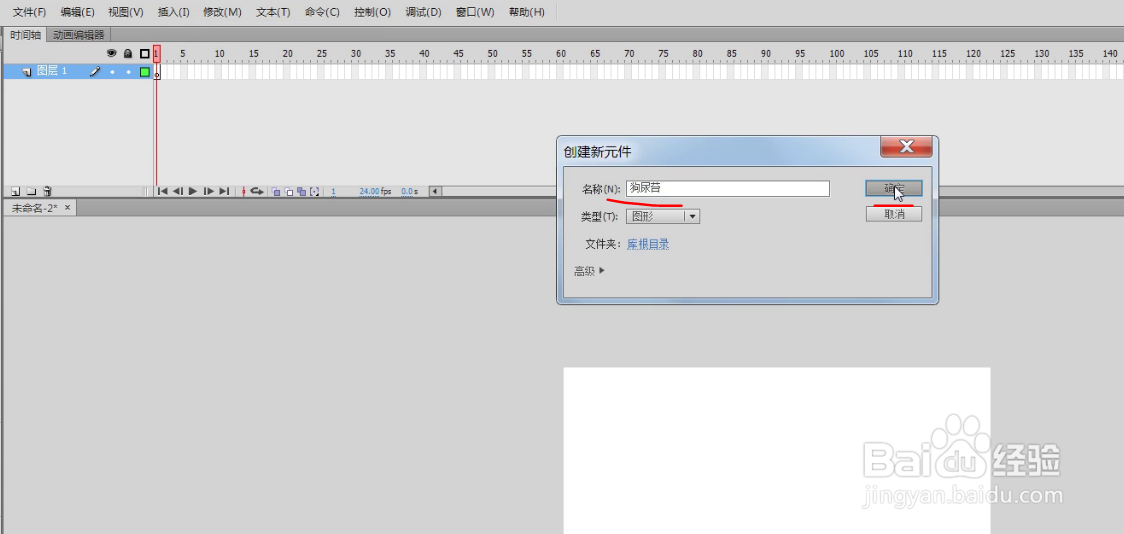Open the 命令(C) menu
1124x534 pixels.
tap(322, 12)
